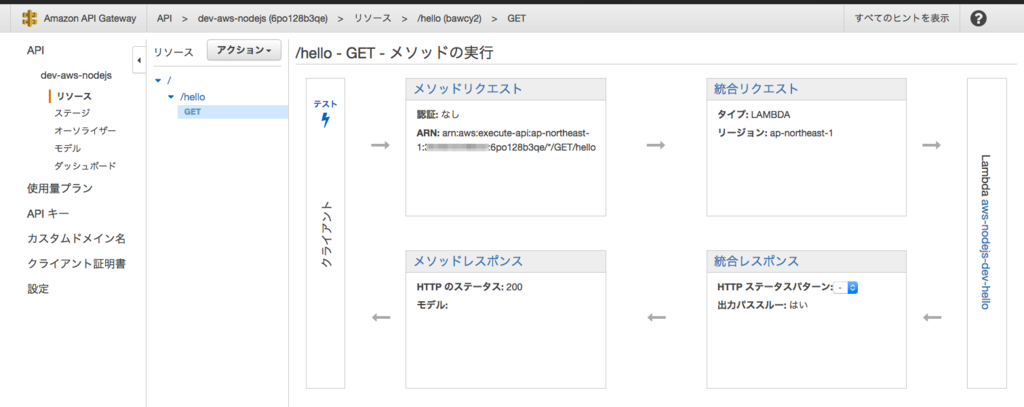This screenshot has width=1024, height=407.
Task: Collapse the left sidebar with arrow handle
Action: point(138,61)
